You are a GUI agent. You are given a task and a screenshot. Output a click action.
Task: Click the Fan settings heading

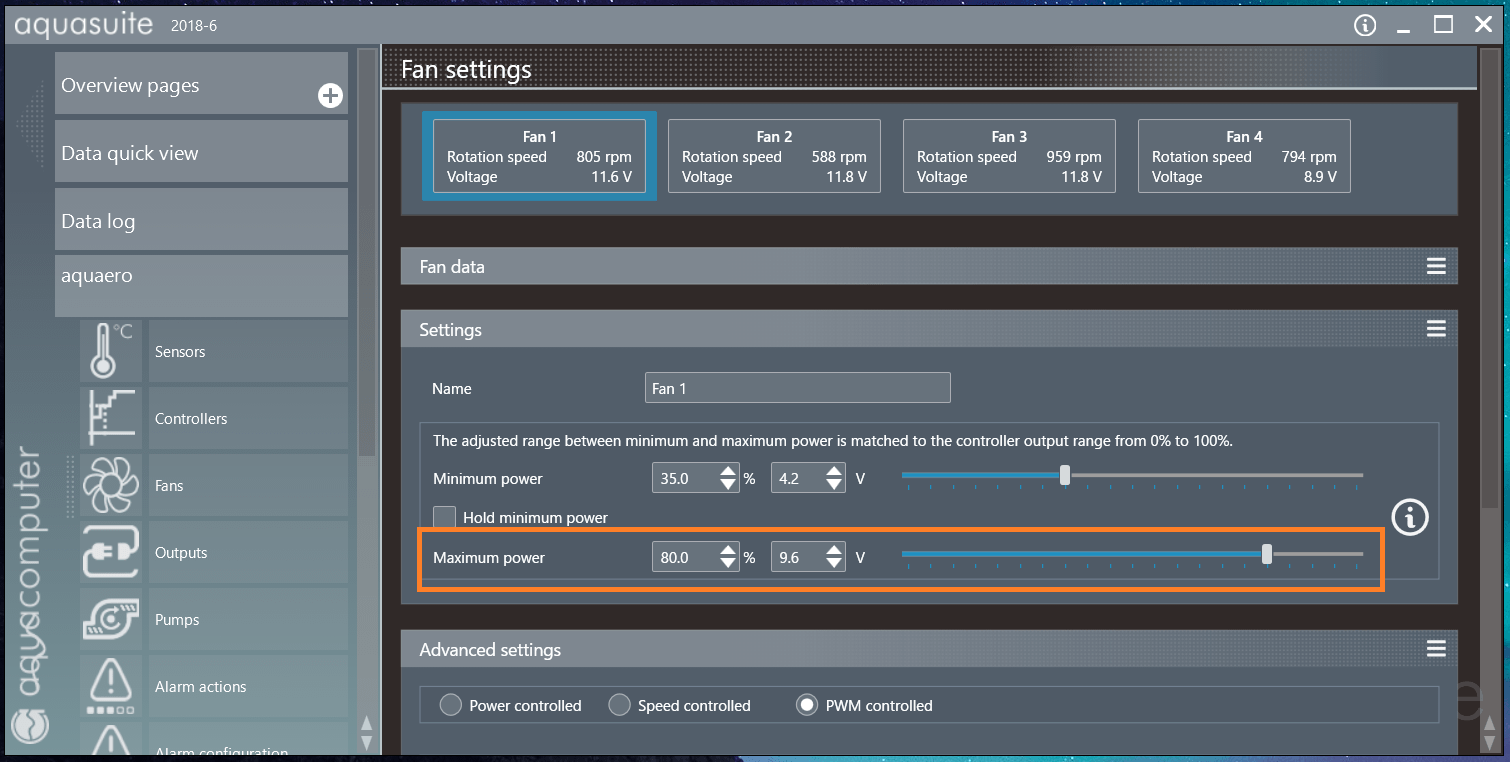click(x=466, y=69)
